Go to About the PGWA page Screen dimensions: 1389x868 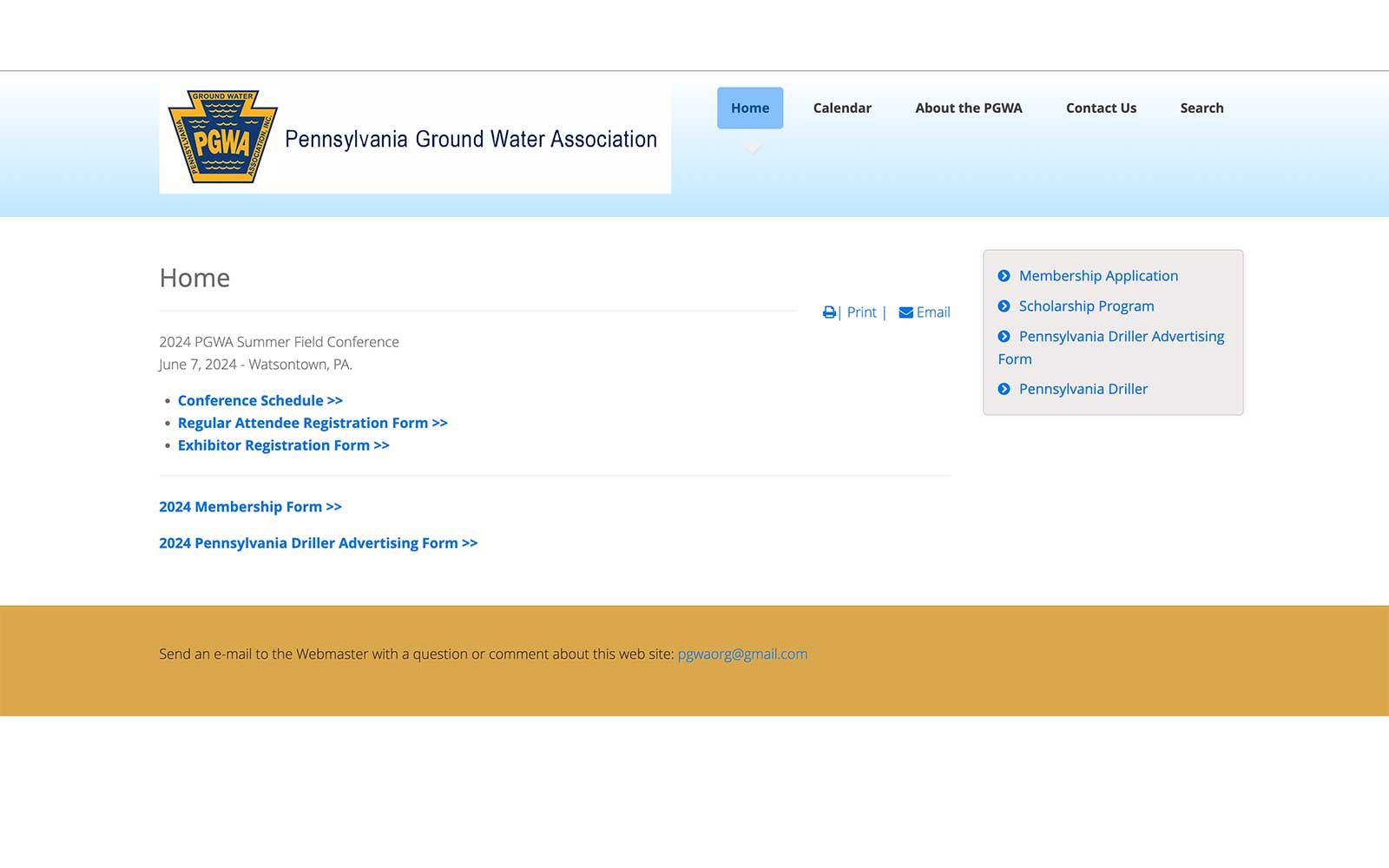tap(968, 108)
